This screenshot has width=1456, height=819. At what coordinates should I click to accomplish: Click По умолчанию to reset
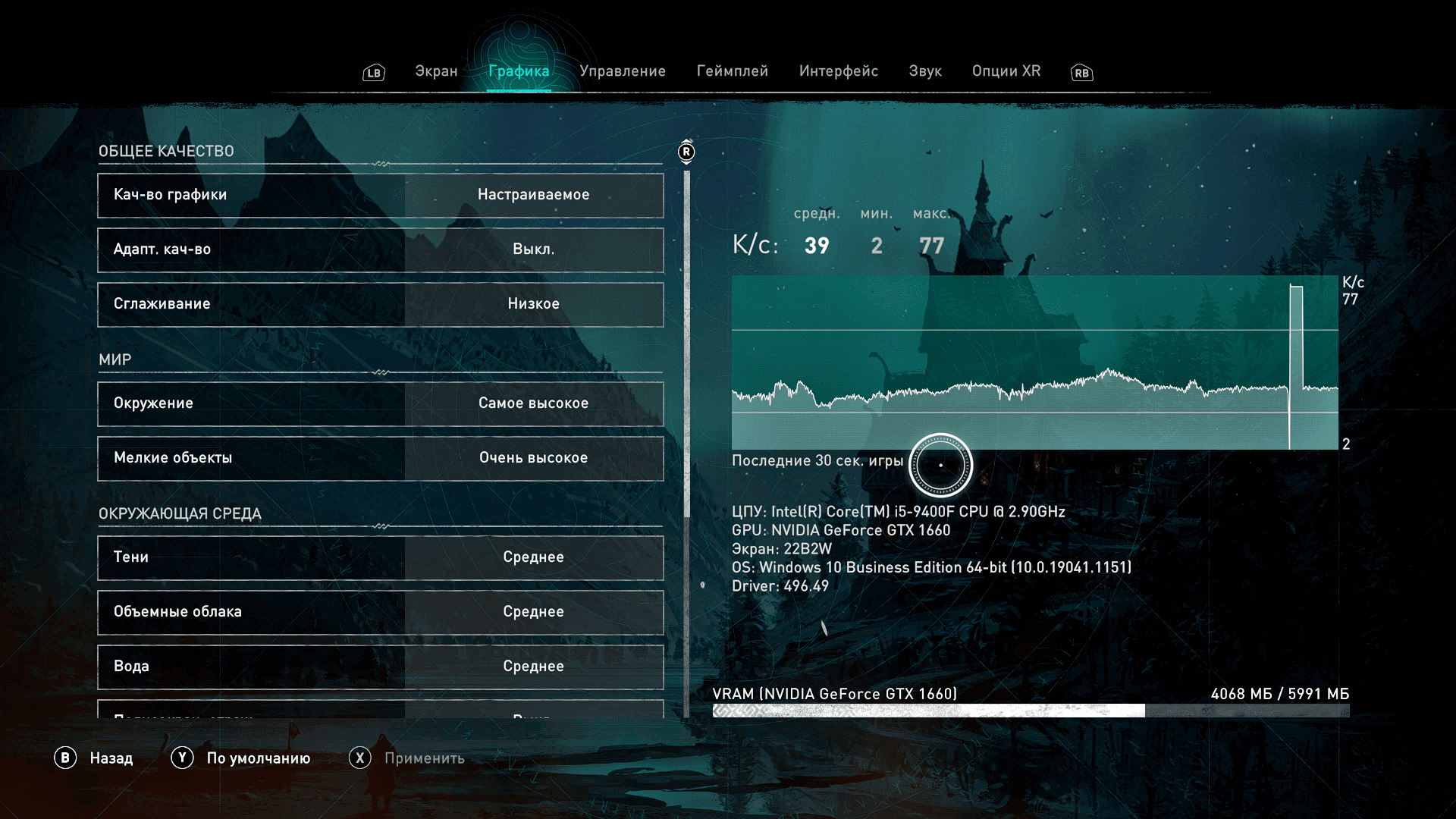tap(258, 758)
